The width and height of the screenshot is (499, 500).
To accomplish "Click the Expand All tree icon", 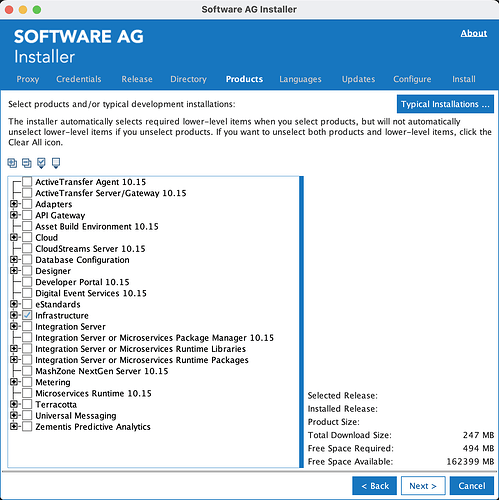I will (12, 163).
